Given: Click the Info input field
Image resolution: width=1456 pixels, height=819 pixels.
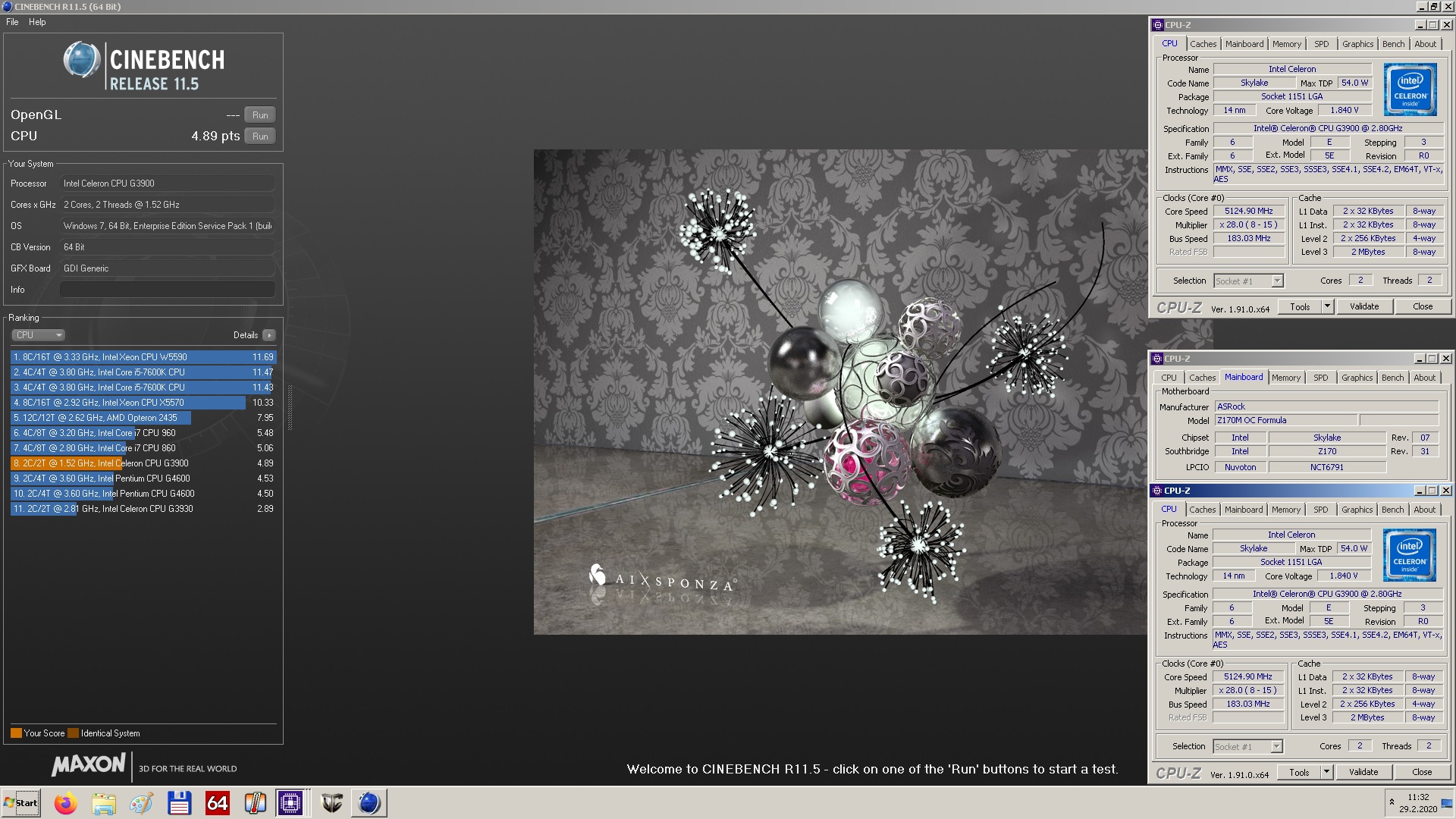Looking at the screenshot, I should tap(168, 290).
